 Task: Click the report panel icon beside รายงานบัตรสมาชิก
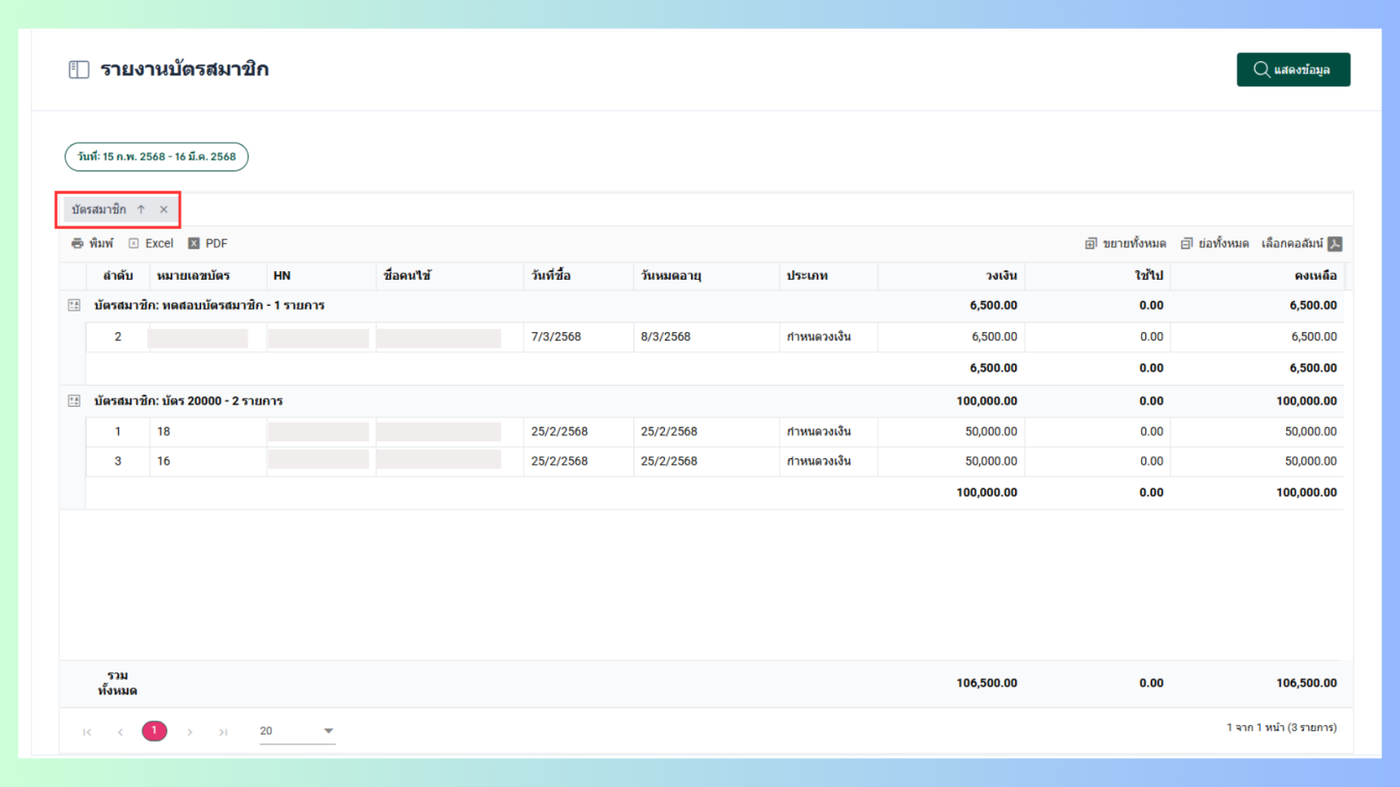(x=79, y=70)
